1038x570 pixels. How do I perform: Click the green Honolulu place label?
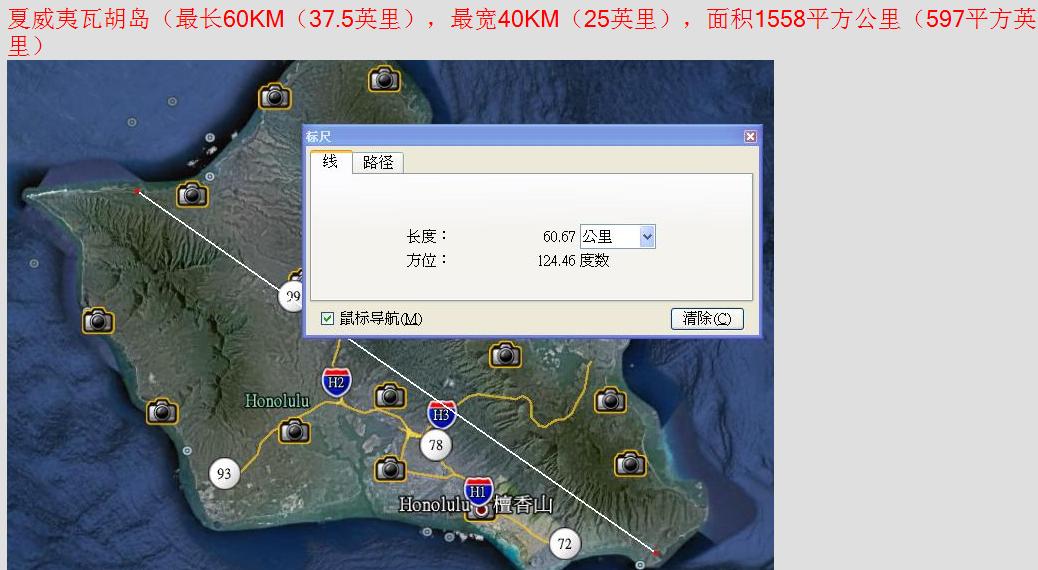[277, 401]
